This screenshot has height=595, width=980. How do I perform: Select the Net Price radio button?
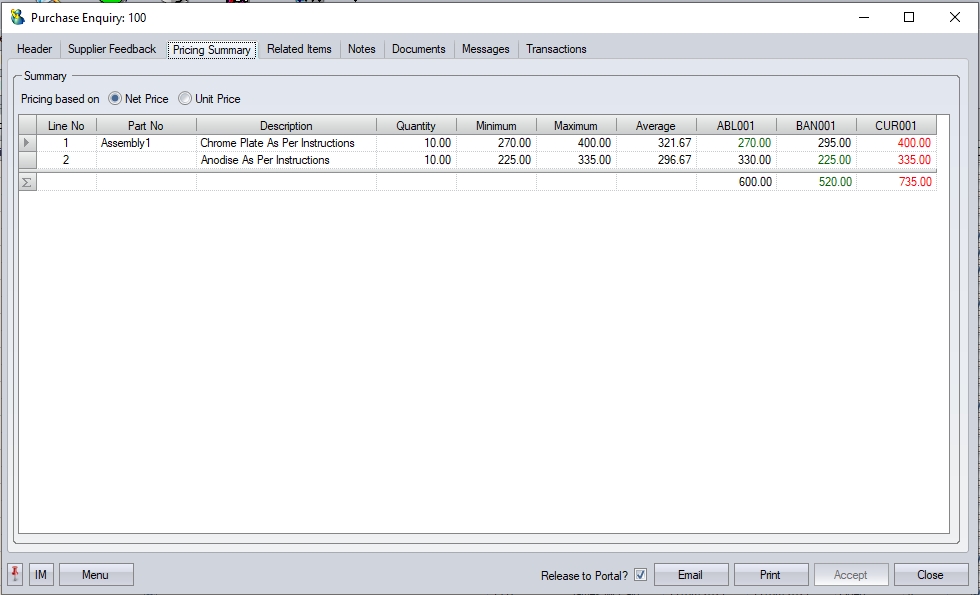115,99
